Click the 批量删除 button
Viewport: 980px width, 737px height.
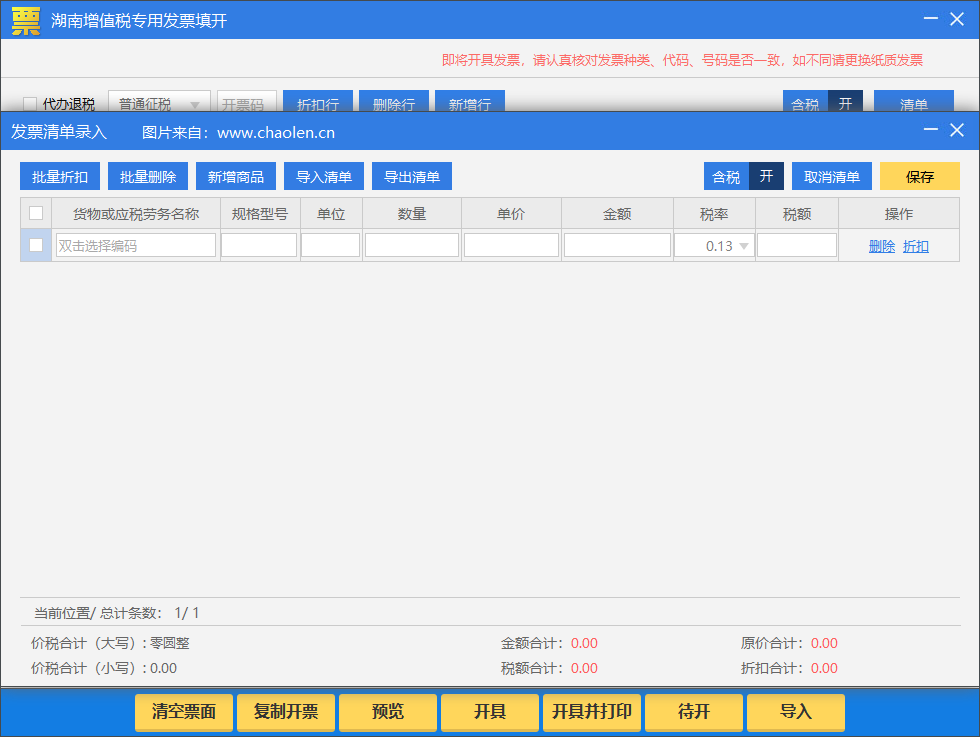pos(148,176)
